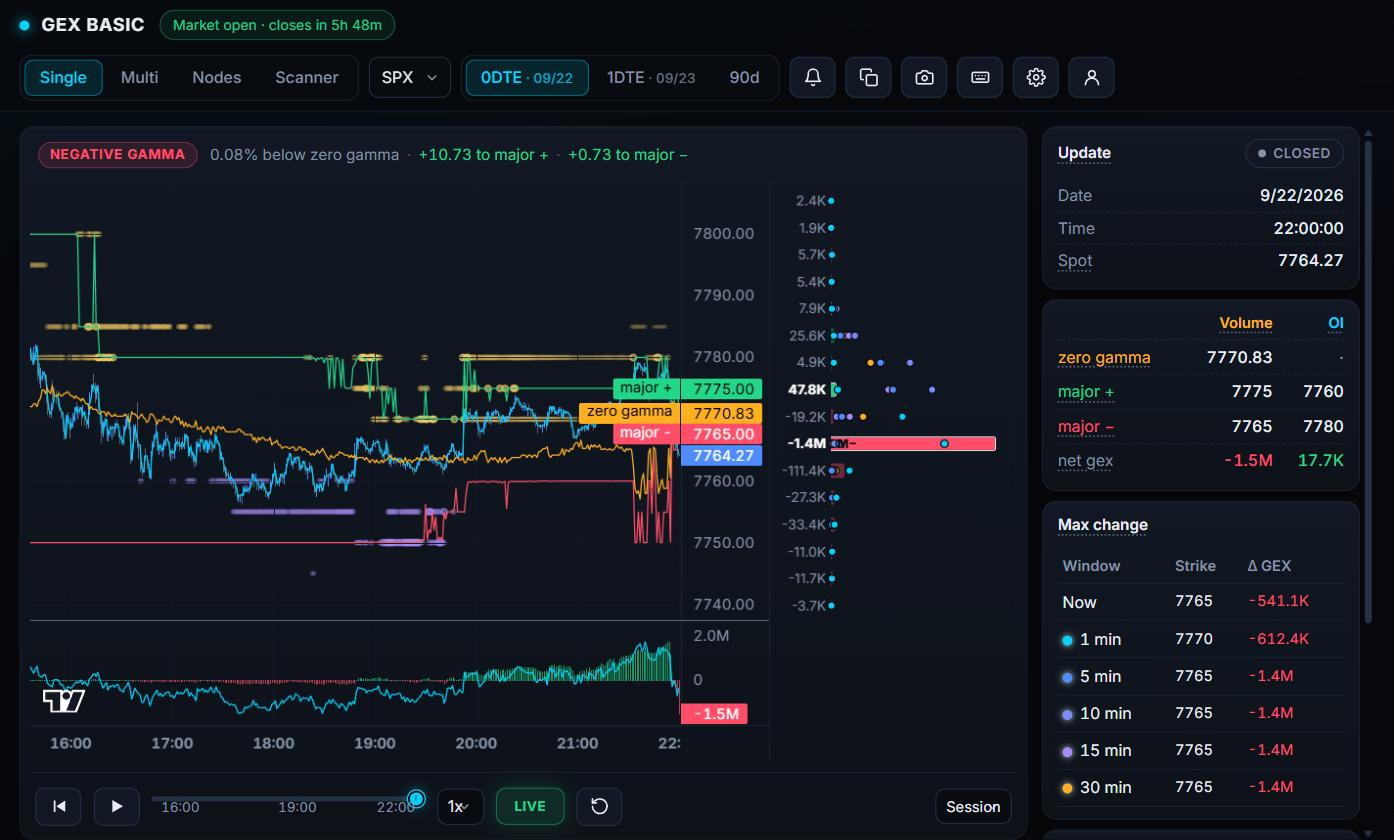The width and height of the screenshot is (1394, 840).
Task: Click the net gex row label
Action: coord(1085,461)
